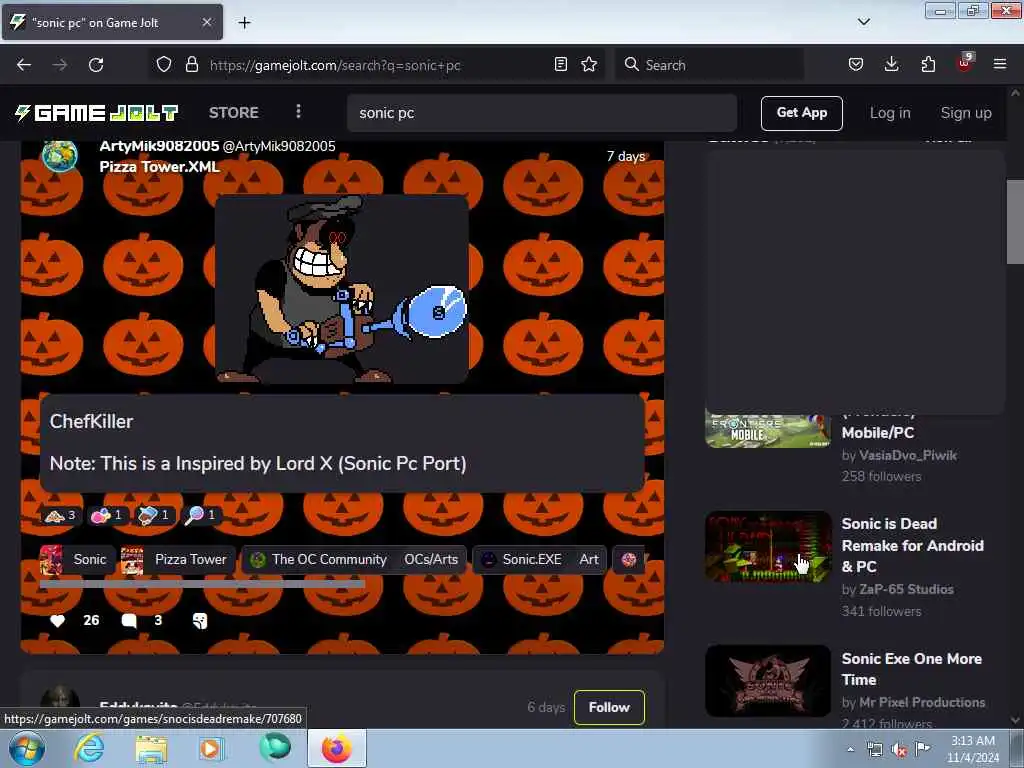The width and height of the screenshot is (1024, 768).
Task: Open the OCs/Arts channel tag
Action: pos(431,560)
